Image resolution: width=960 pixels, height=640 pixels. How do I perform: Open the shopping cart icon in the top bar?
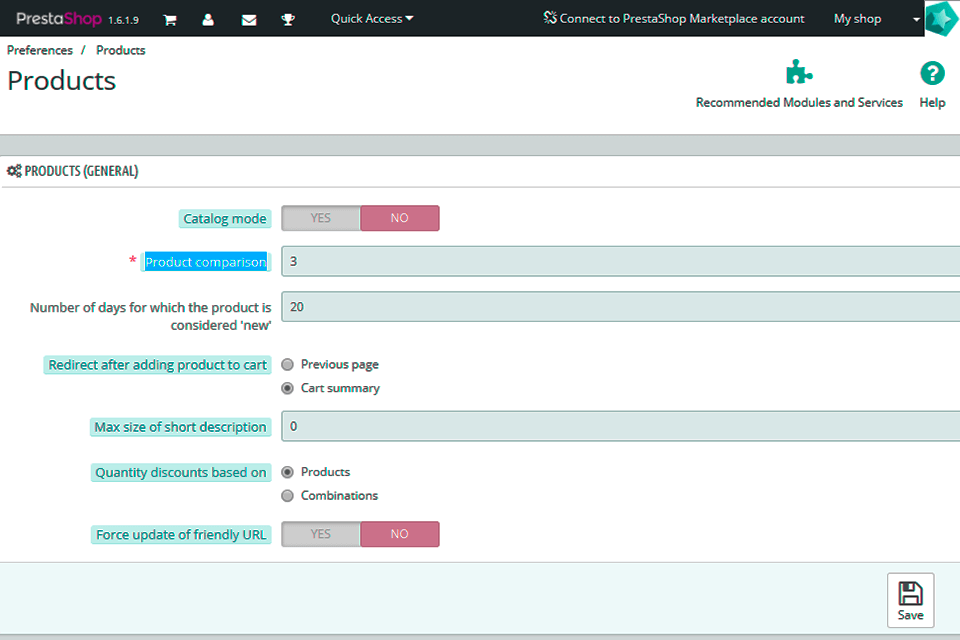(x=169, y=18)
